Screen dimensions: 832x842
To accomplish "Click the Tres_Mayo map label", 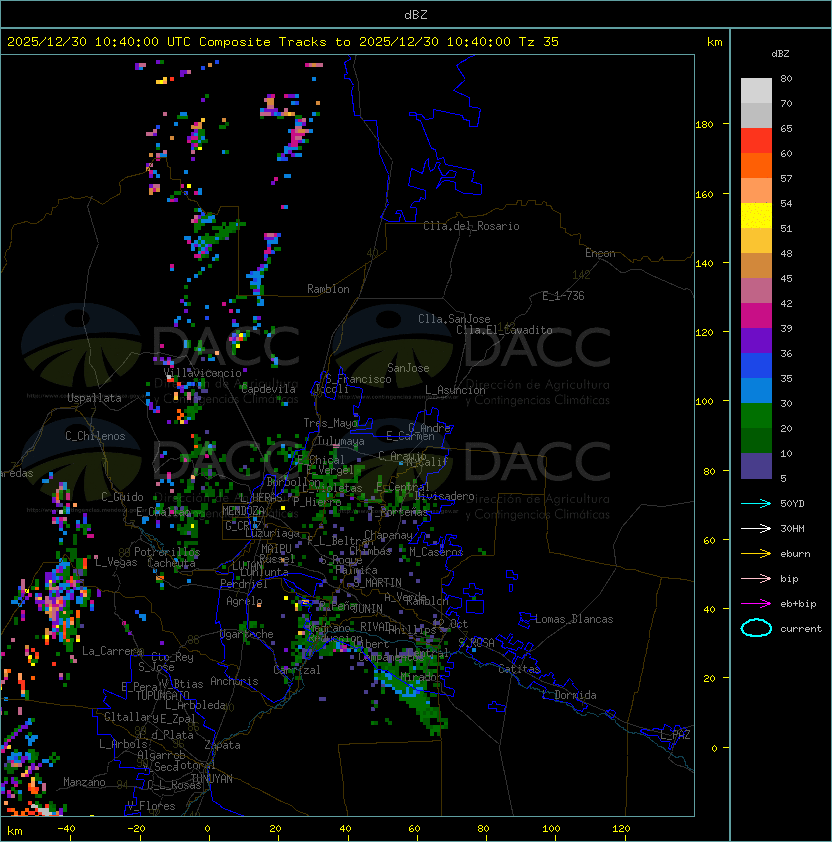I will pyautogui.click(x=330, y=423).
